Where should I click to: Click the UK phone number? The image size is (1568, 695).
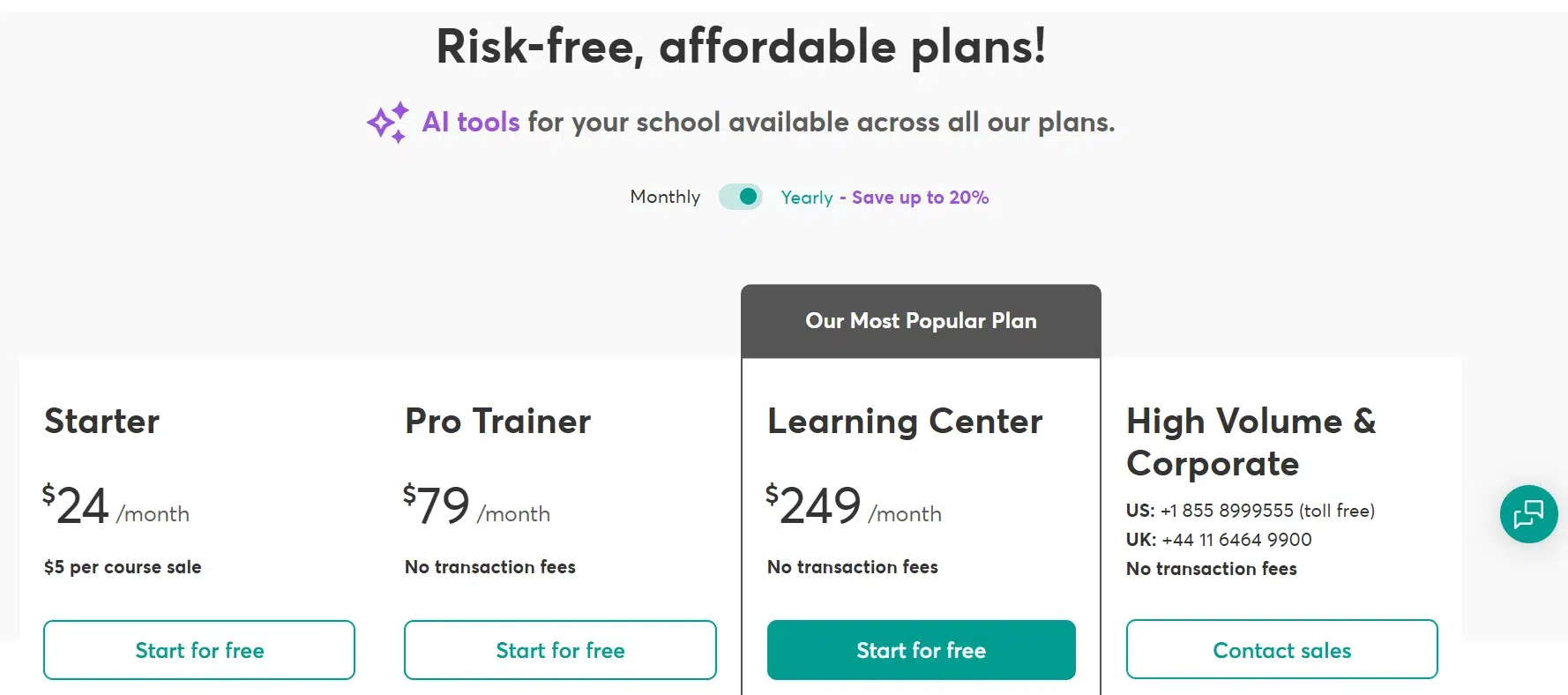tap(1236, 540)
